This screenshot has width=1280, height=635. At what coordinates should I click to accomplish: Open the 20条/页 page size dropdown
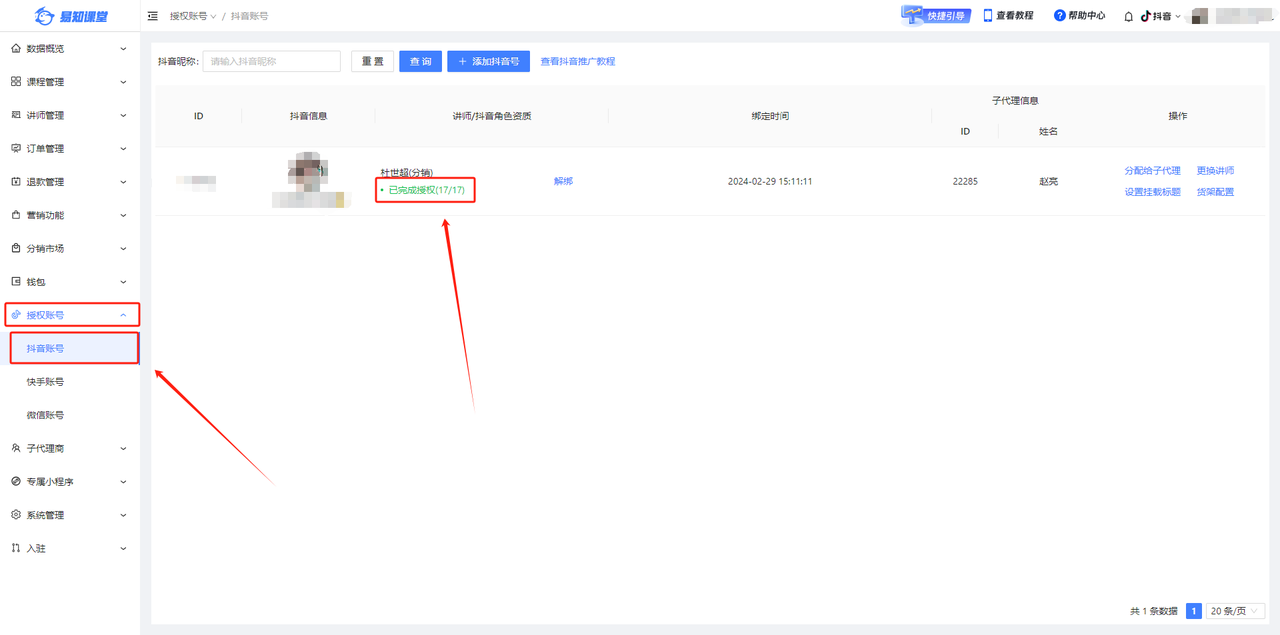pos(1236,611)
